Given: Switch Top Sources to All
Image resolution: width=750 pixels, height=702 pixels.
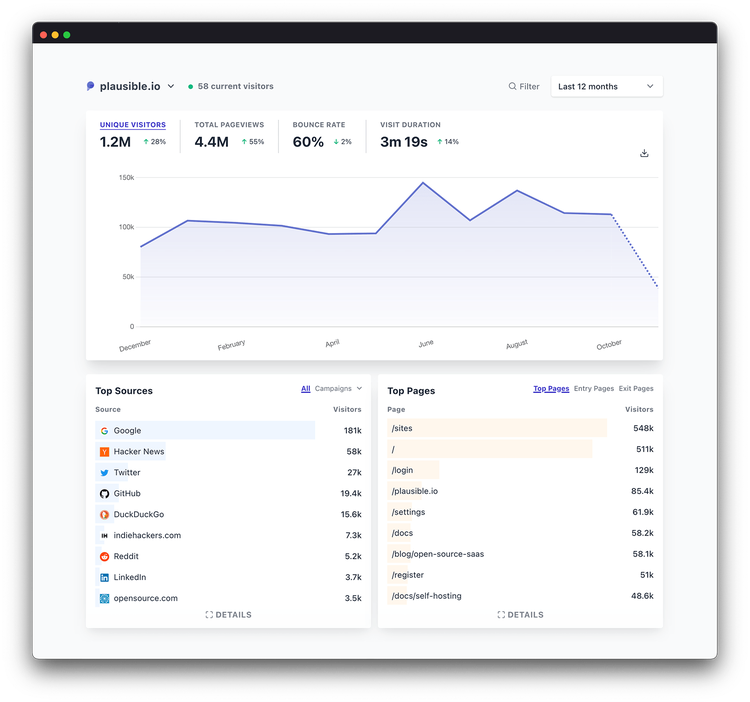Looking at the screenshot, I should (x=306, y=389).
